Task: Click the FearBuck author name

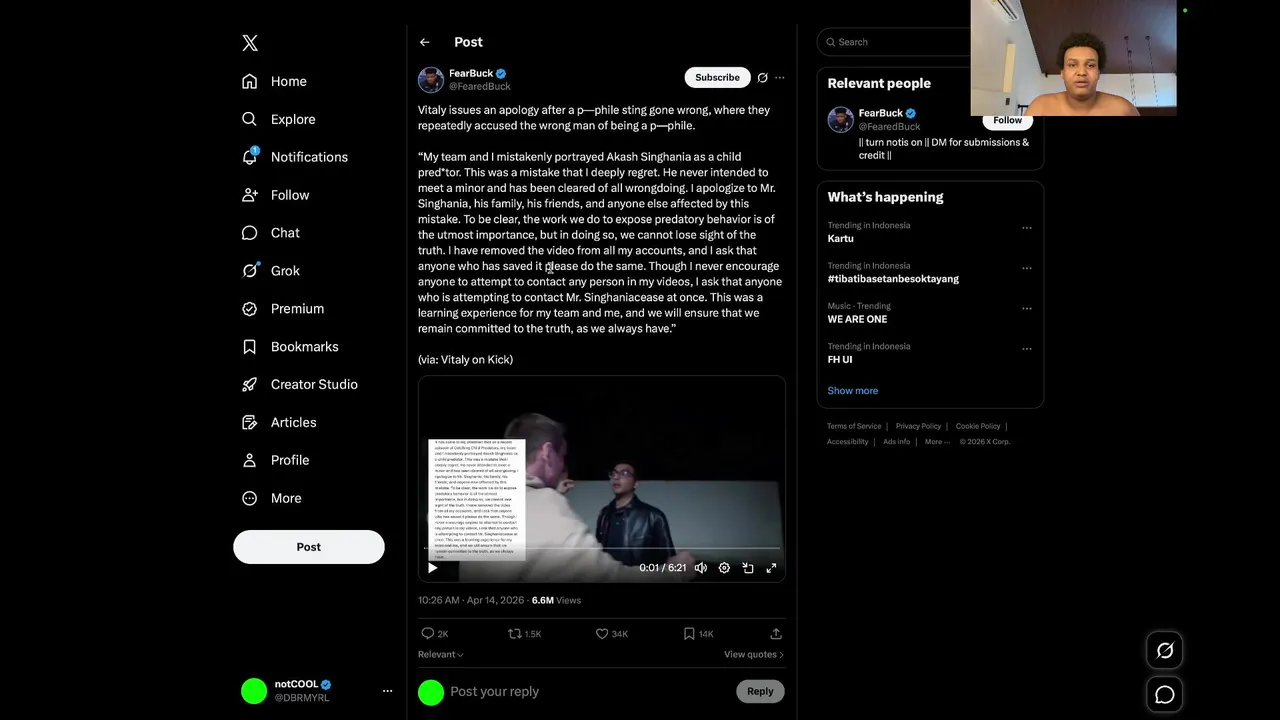Action: point(471,74)
